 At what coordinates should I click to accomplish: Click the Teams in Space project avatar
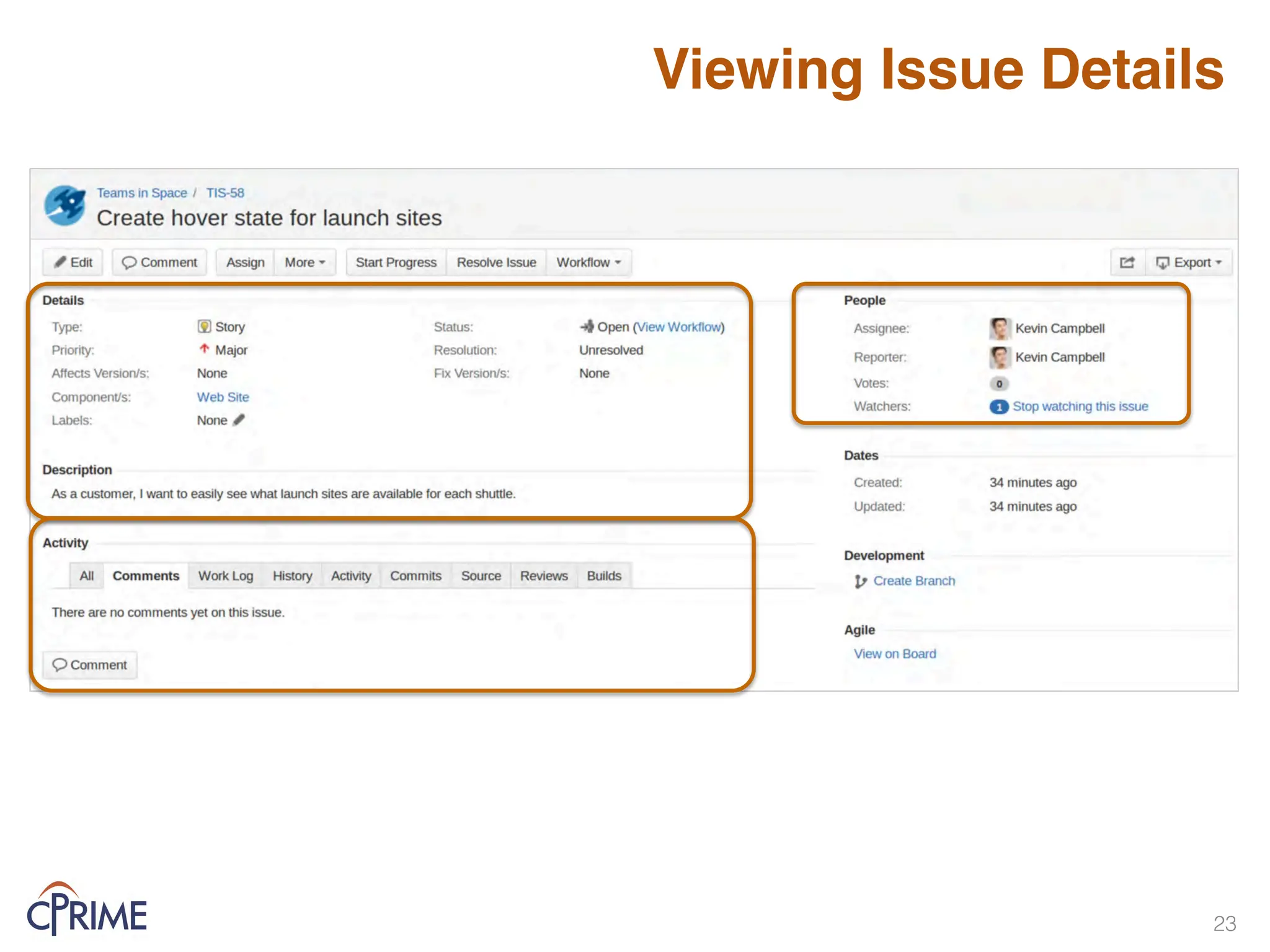[65, 205]
